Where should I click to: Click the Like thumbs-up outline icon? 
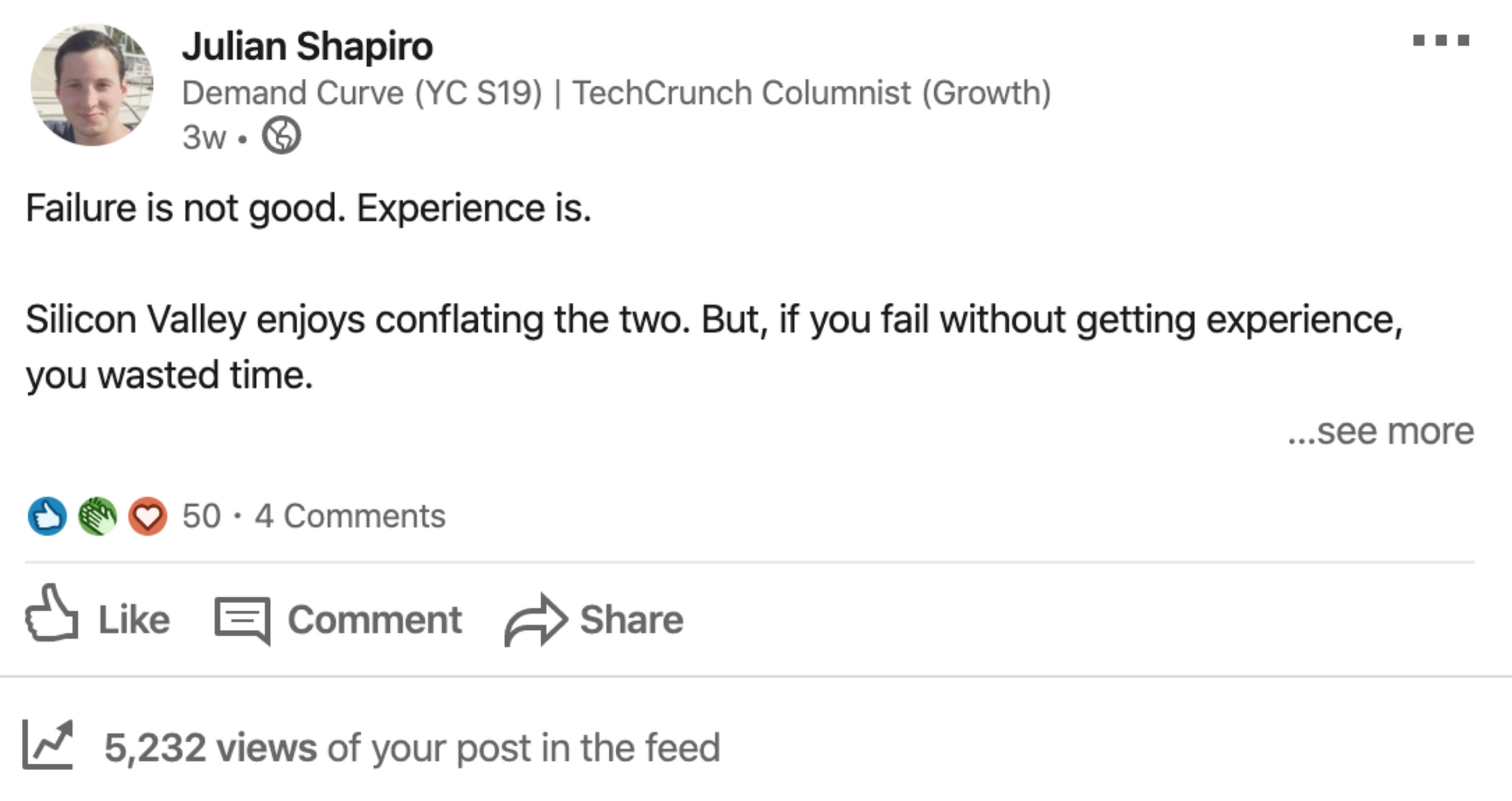pos(51,613)
